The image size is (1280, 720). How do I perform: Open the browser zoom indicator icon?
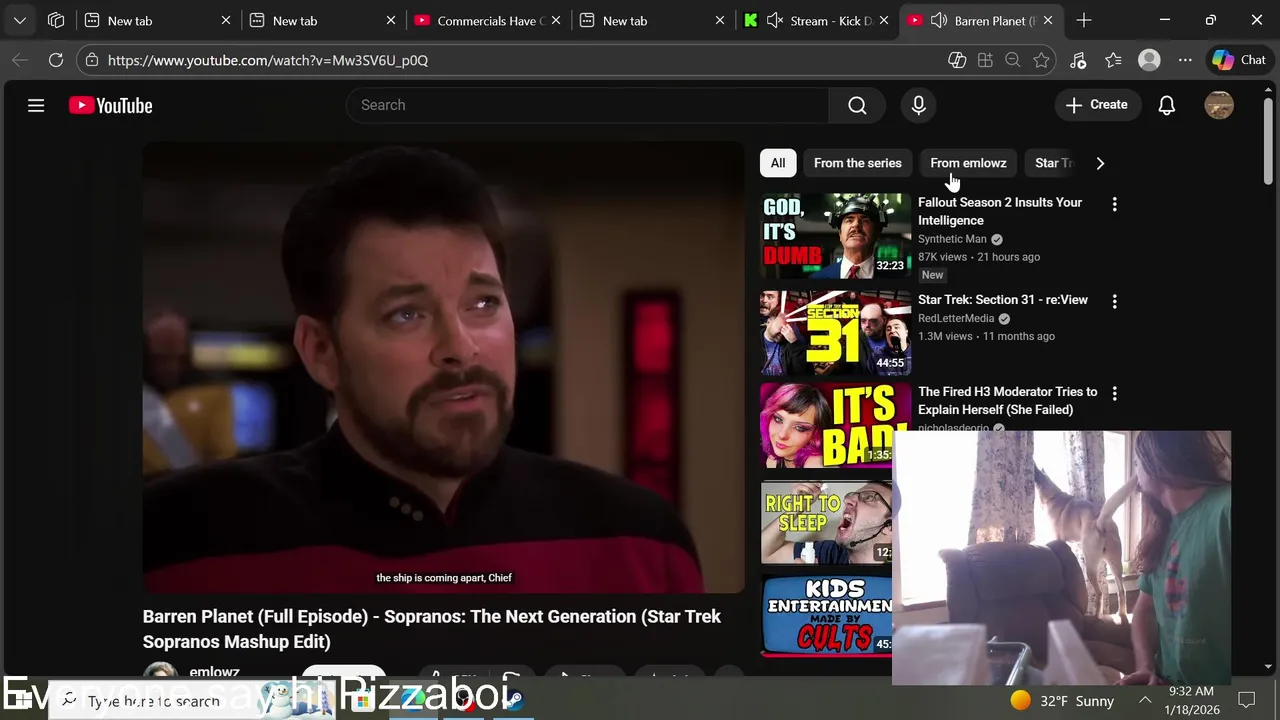(1012, 60)
